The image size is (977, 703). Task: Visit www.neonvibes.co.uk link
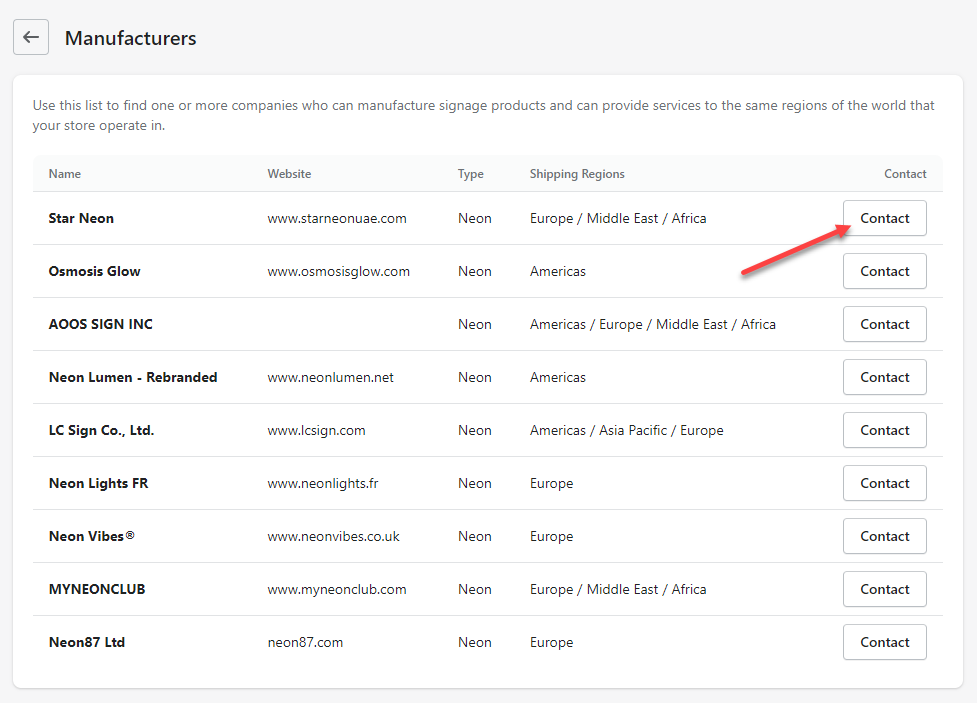[333, 536]
